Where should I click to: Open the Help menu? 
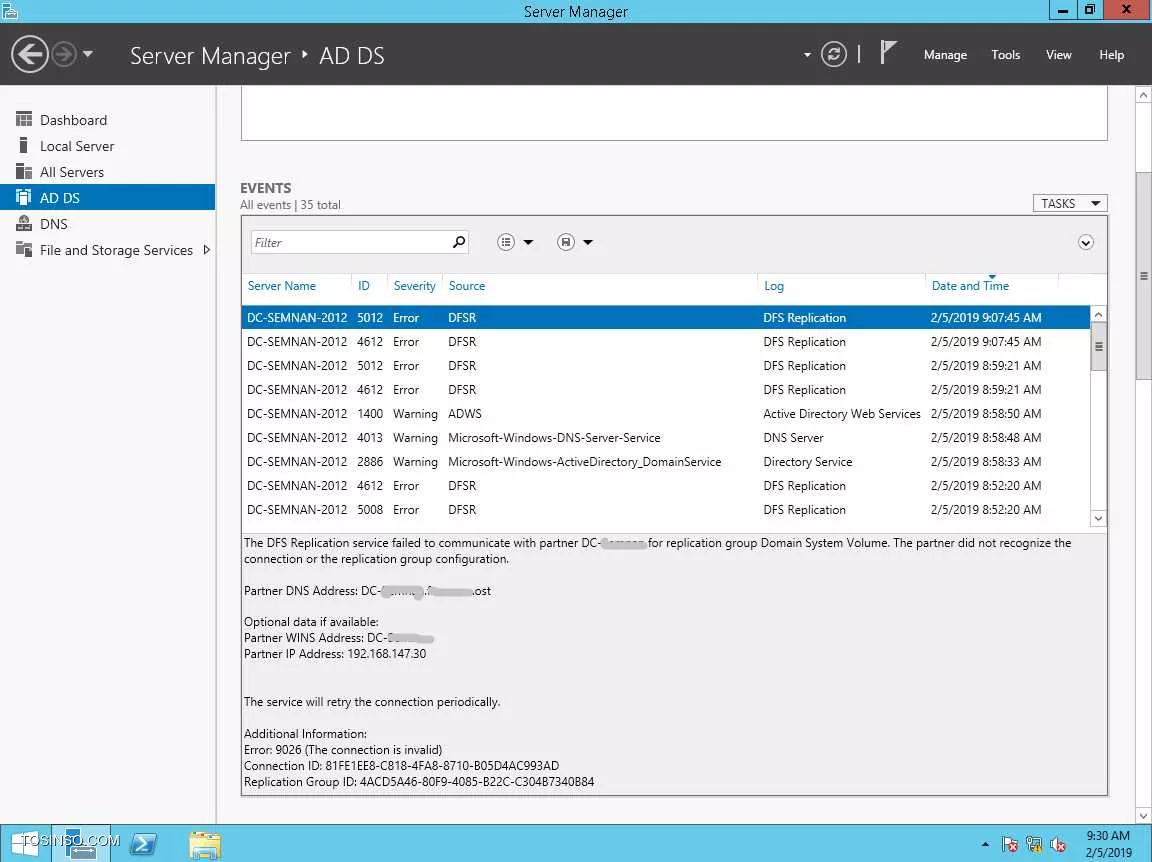pos(1111,55)
